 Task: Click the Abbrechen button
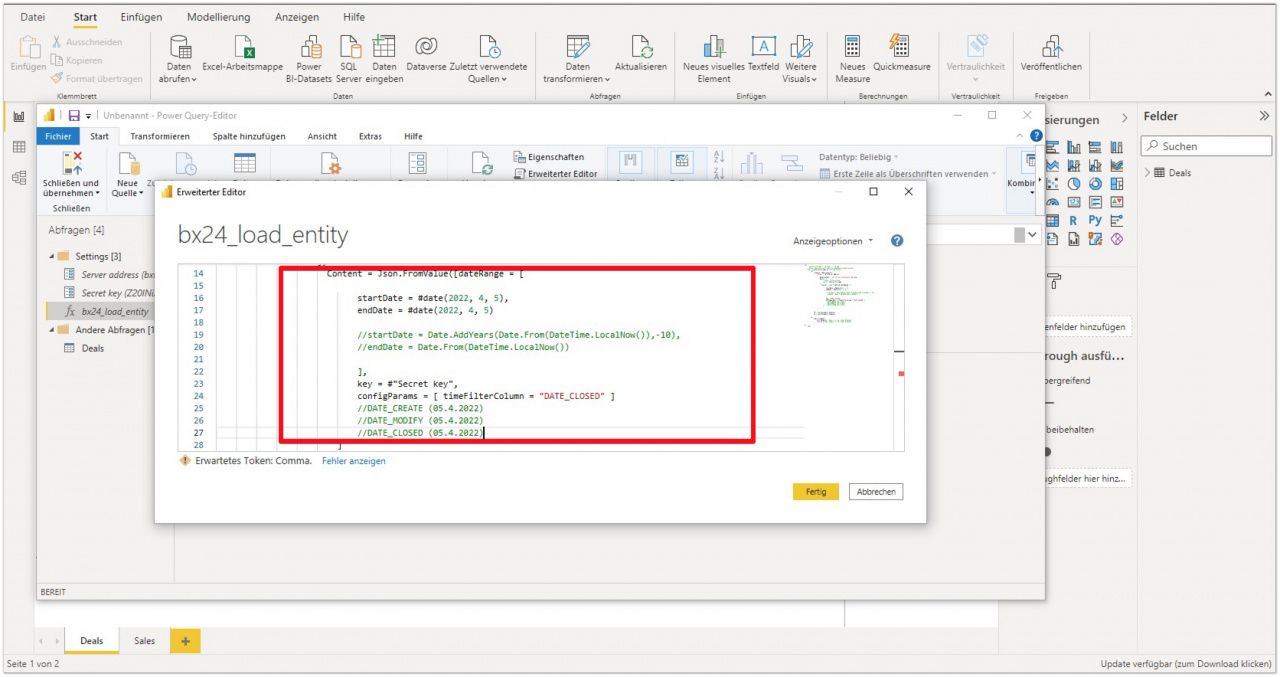[x=876, y=492]
